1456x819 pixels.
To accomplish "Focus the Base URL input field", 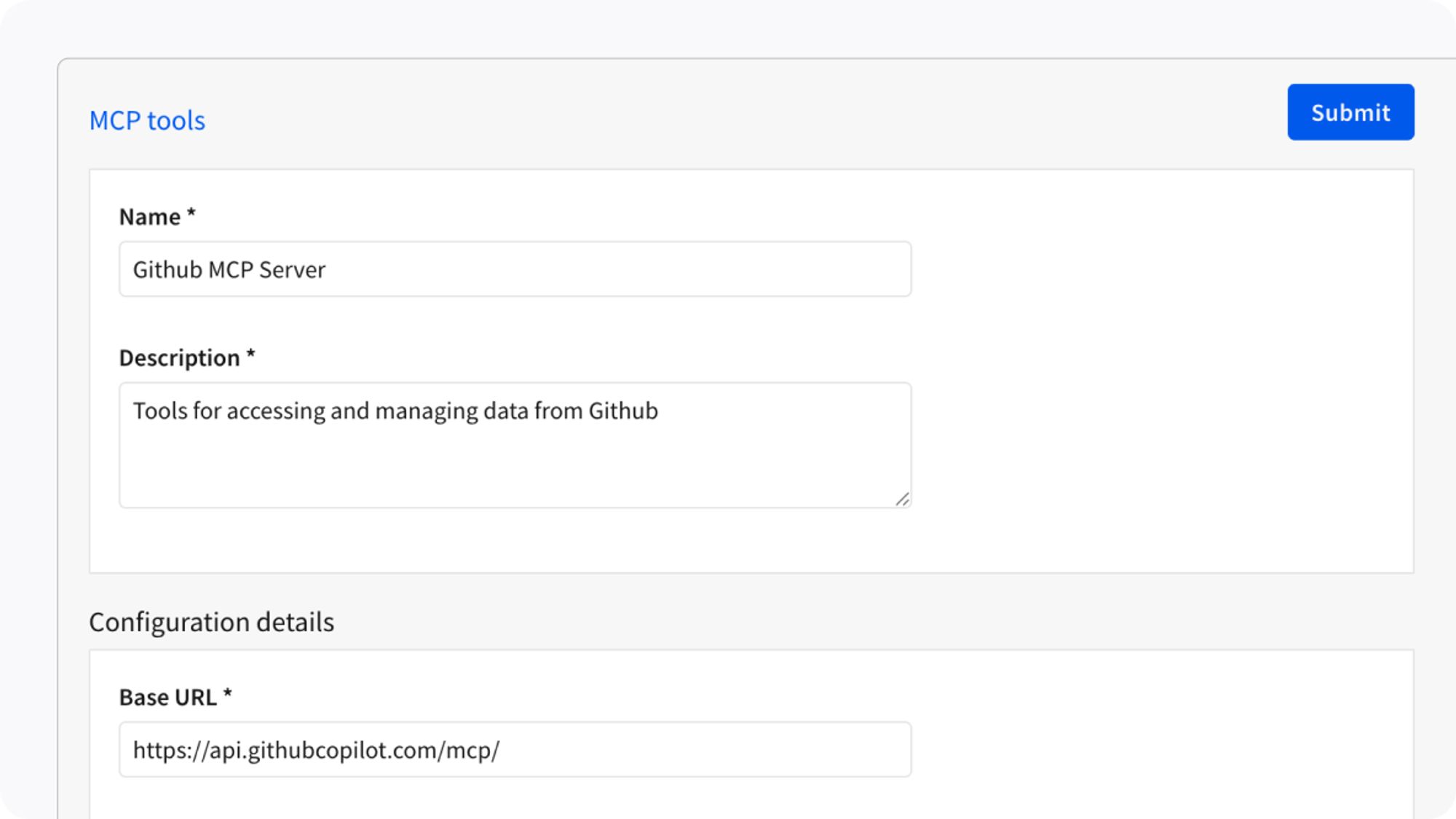I will click(x=515, y=749).
